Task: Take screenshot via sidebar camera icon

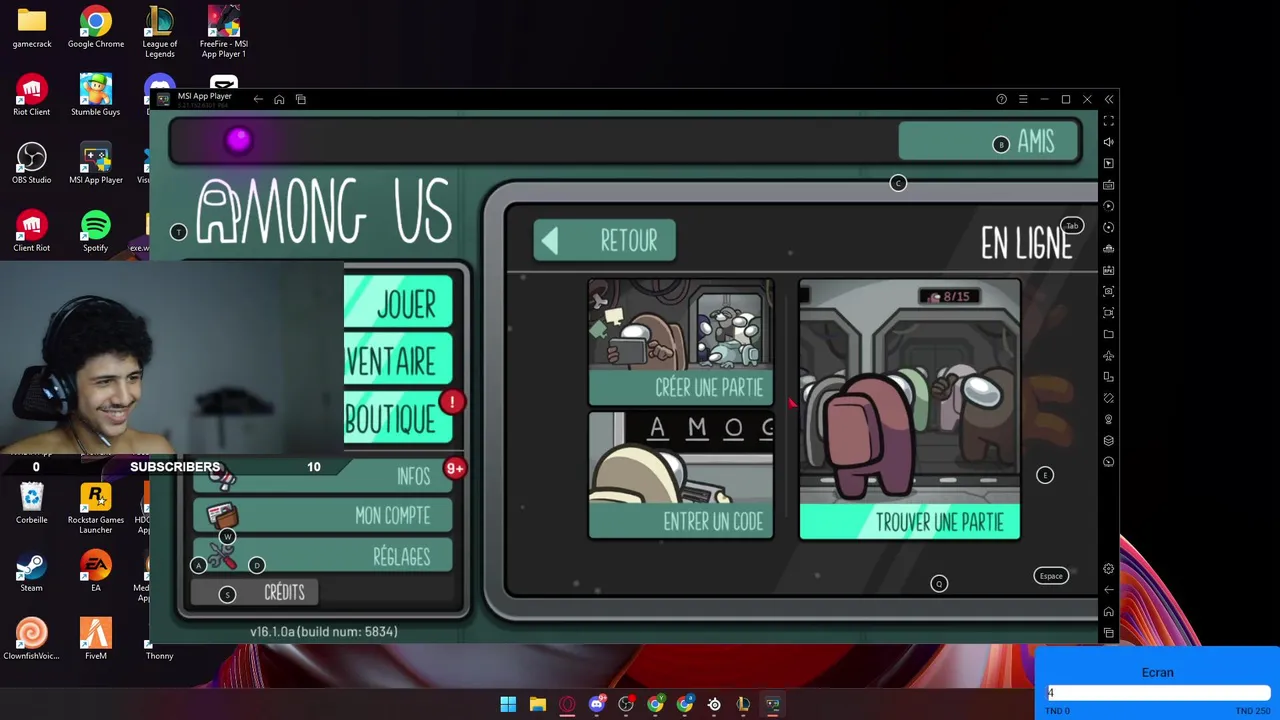Action: [1109, 291]
